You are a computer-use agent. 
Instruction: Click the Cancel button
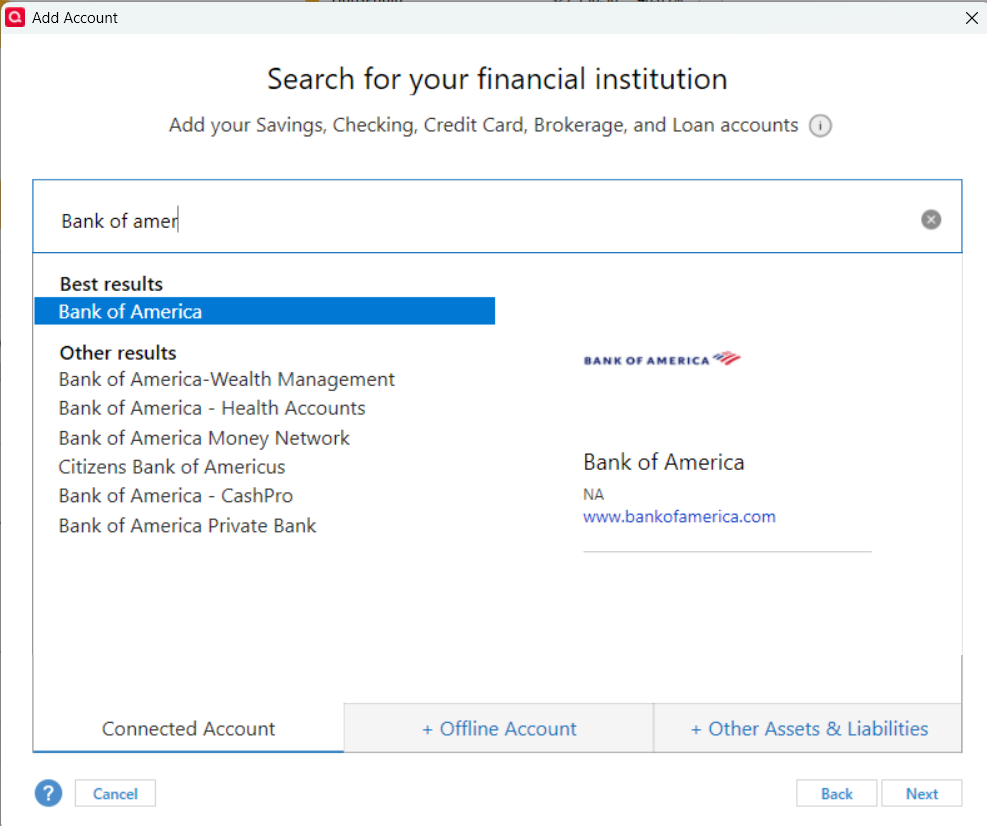[x=115, y=793]
